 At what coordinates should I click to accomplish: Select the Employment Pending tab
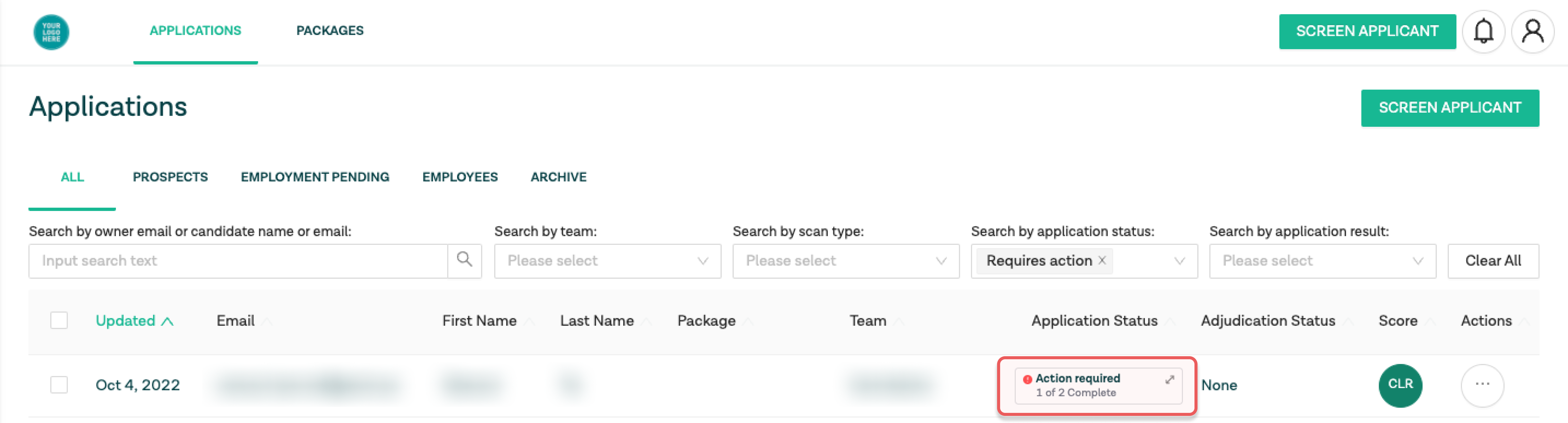(x=315, y=177)
